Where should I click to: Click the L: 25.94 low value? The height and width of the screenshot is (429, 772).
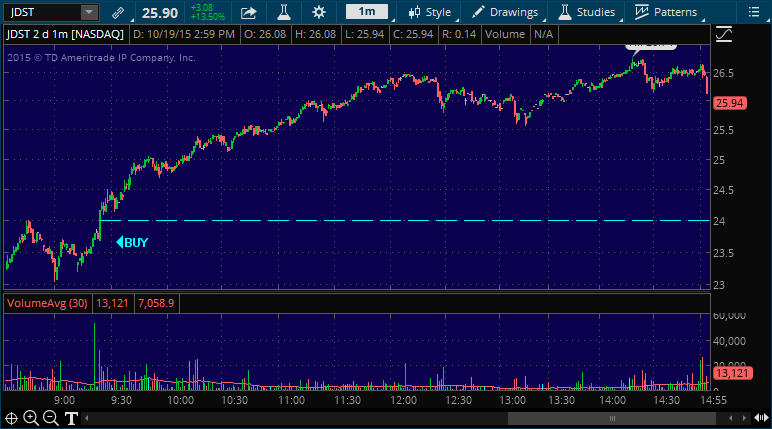(365, 34)
